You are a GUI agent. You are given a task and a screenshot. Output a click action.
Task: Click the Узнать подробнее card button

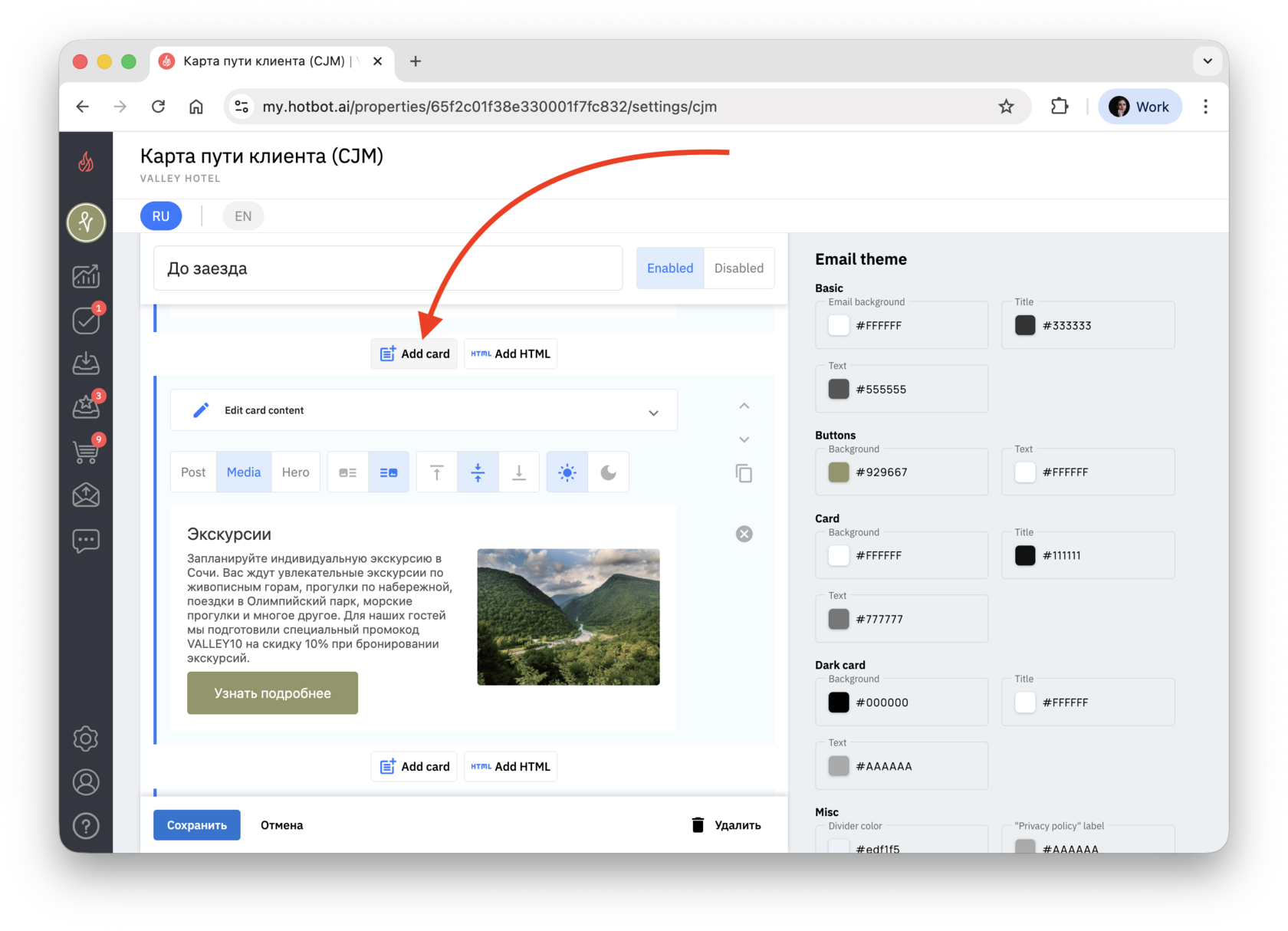pyautogui.click(x=273, y=693)
